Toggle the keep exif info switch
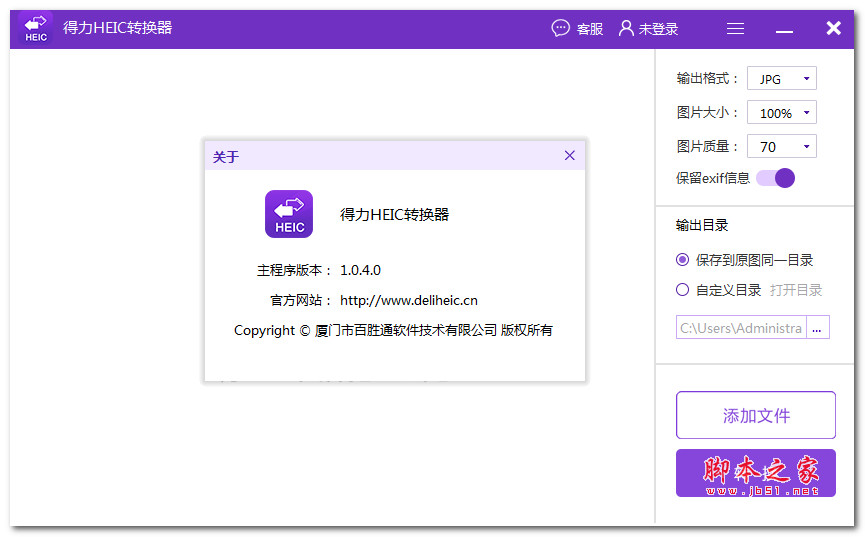This screenshot has height=537, width=865. pos(776,178)
